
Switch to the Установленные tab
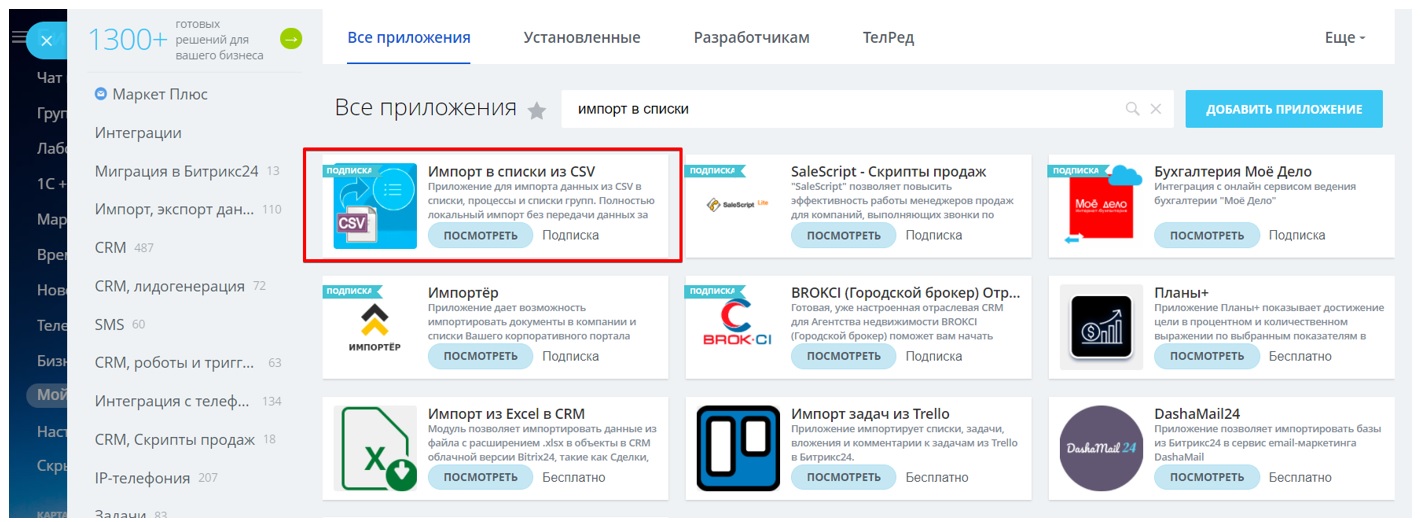(582, 38)
